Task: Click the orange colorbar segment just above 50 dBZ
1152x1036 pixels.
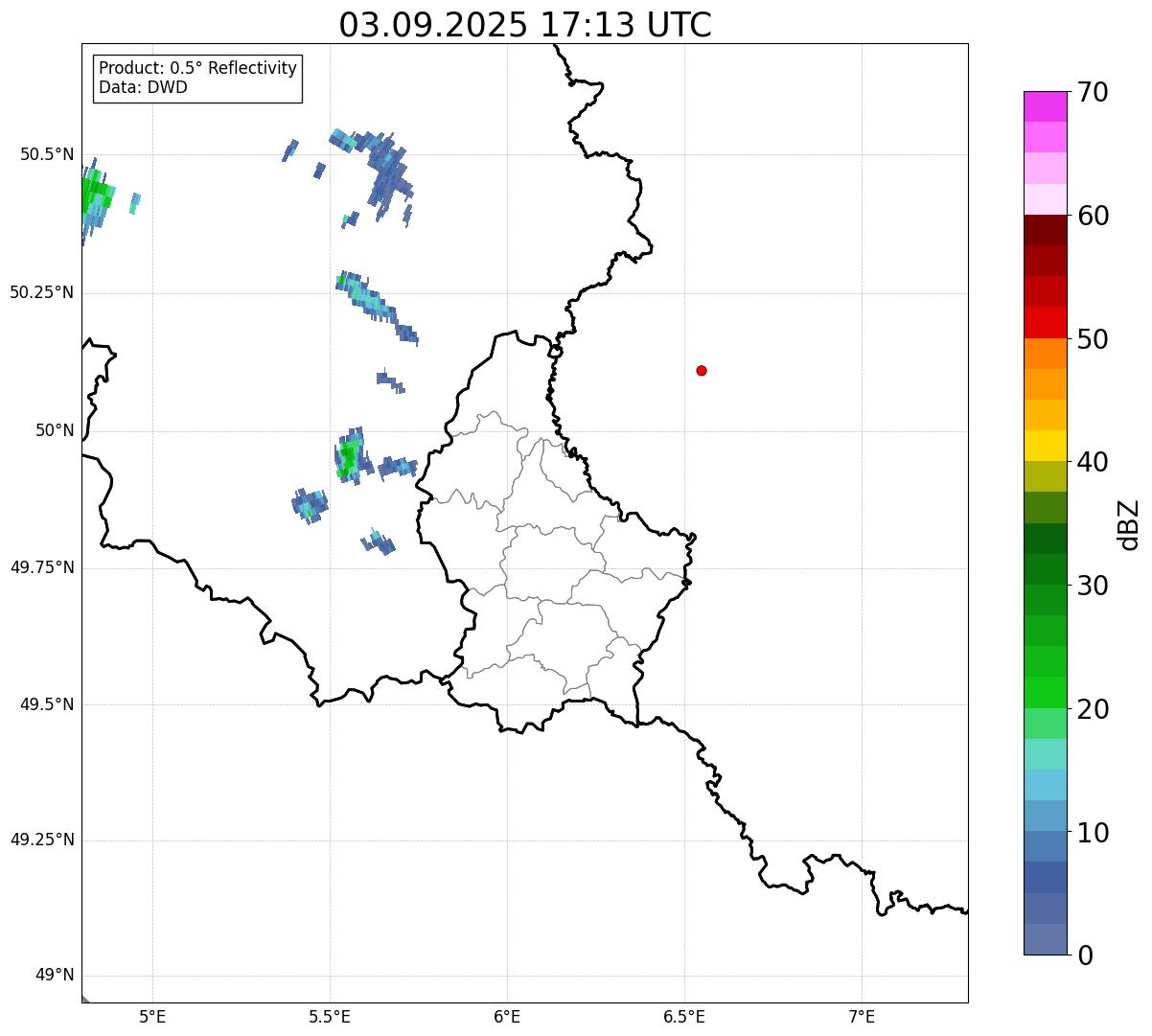Action: pos(1045,354)
